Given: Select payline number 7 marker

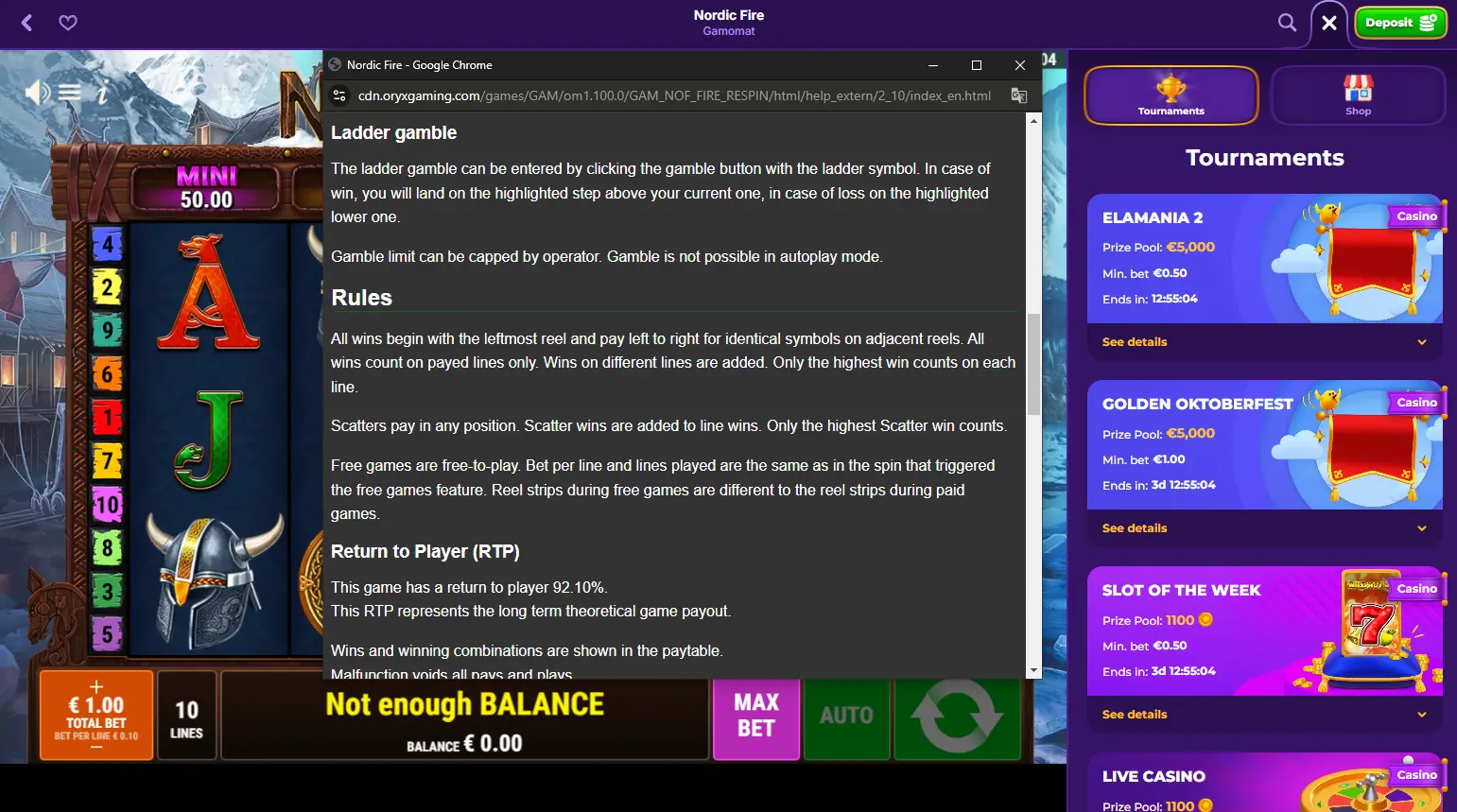Looking at the screenshot, I should click(107, 461).
